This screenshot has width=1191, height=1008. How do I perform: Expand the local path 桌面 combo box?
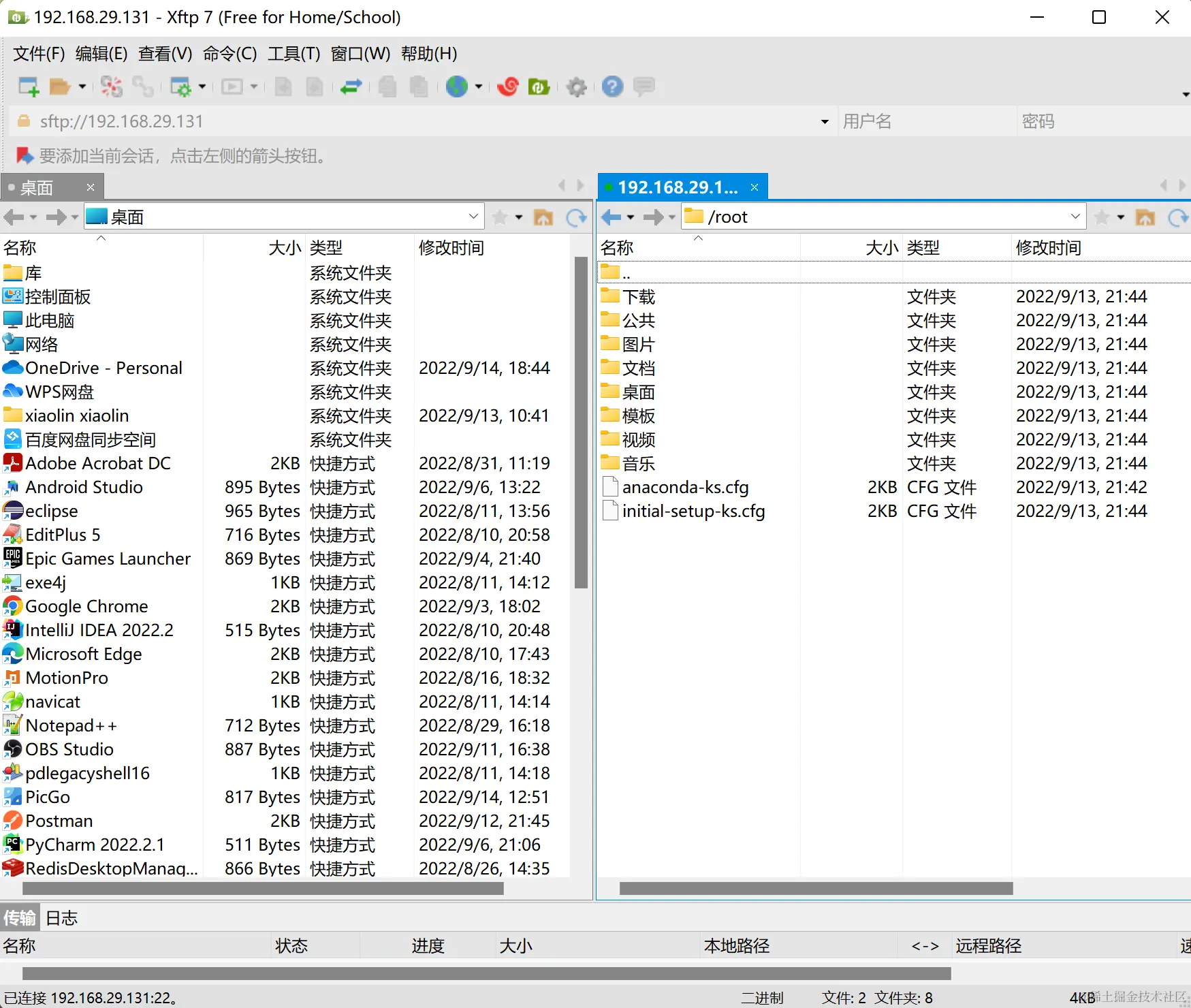[x=473, y=217]
